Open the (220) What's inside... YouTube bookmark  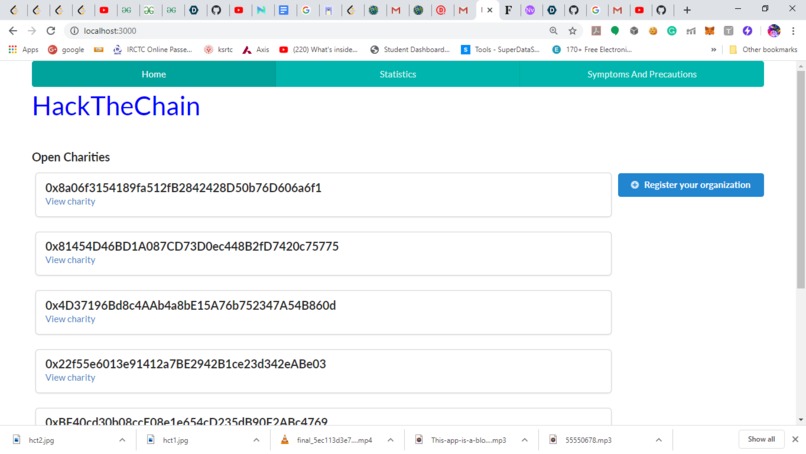tap(318, 49)
